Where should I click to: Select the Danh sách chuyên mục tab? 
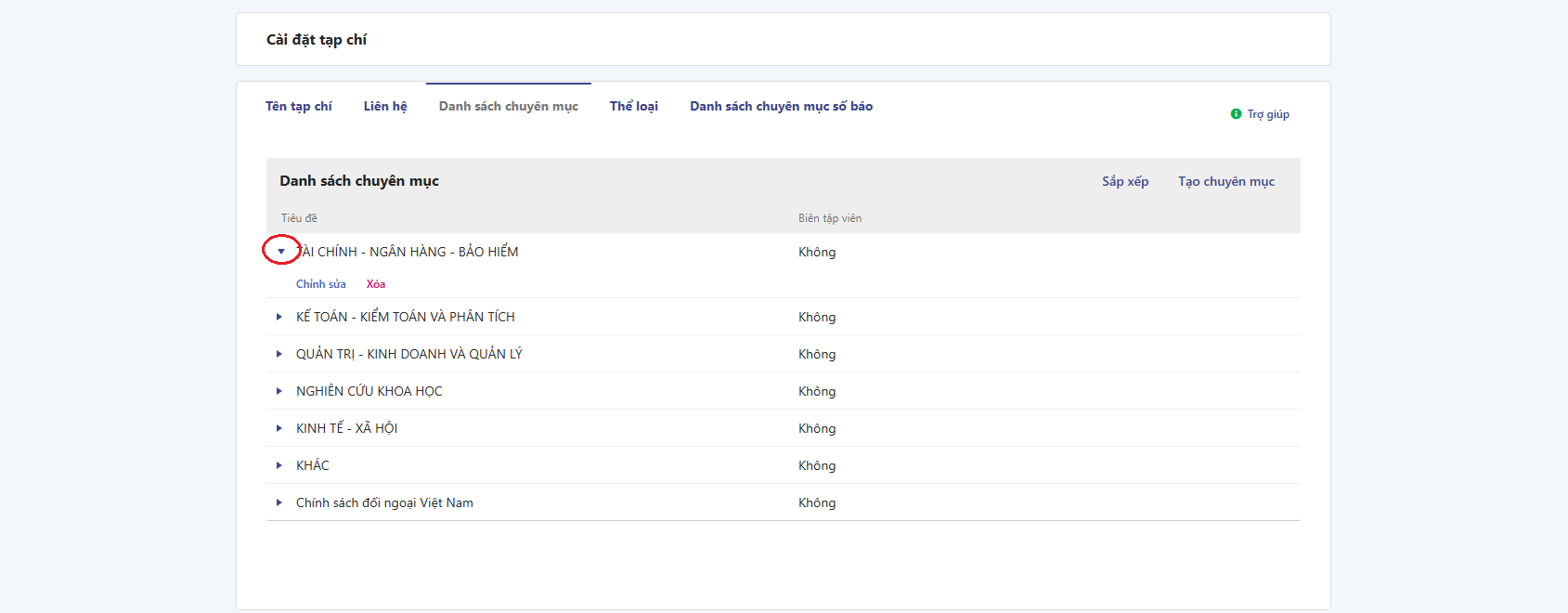pyautogui.click(x=508, y=107)
